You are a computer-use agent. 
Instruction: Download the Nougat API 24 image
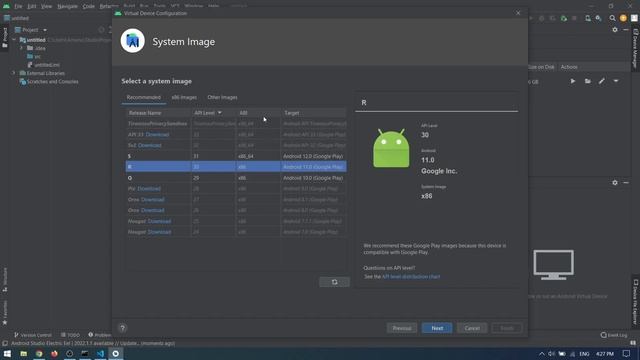159,232
